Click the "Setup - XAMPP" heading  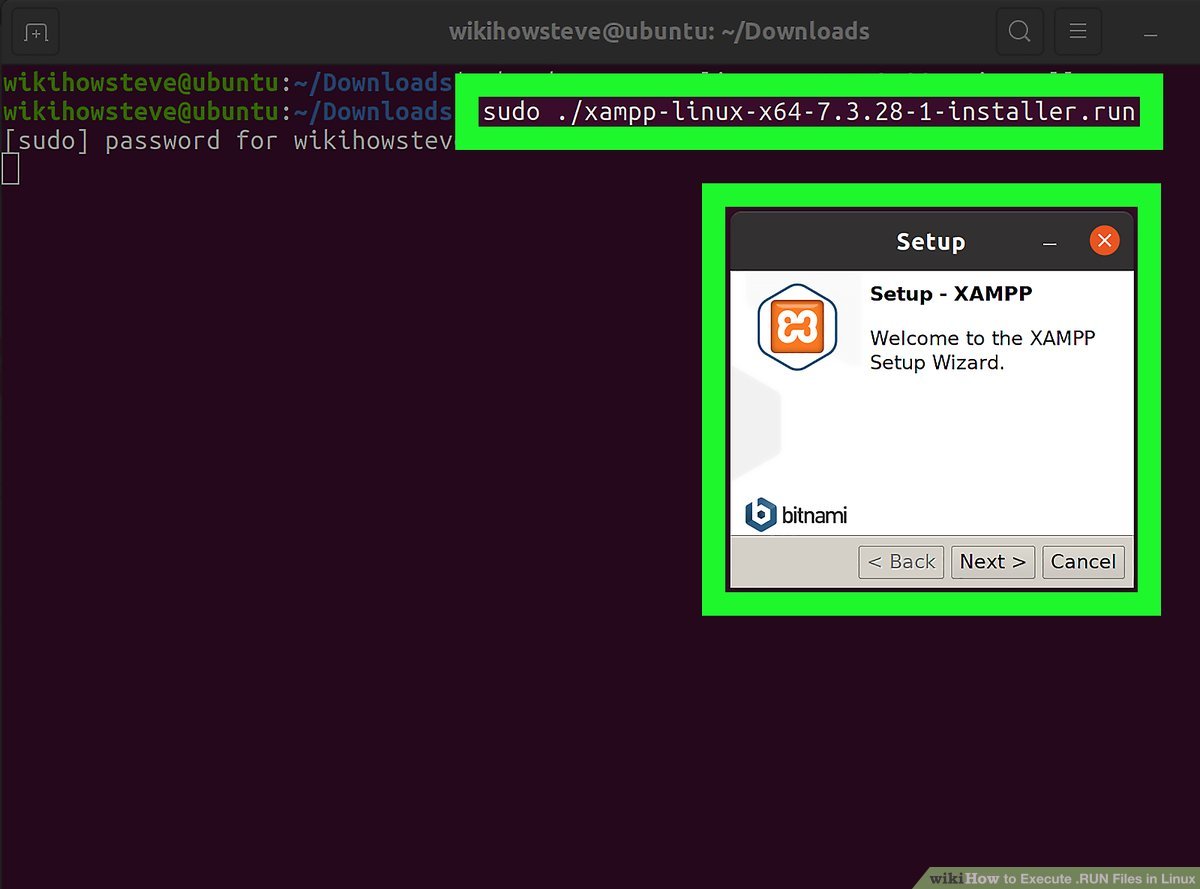pyautogui.click(x=950, y=294)
